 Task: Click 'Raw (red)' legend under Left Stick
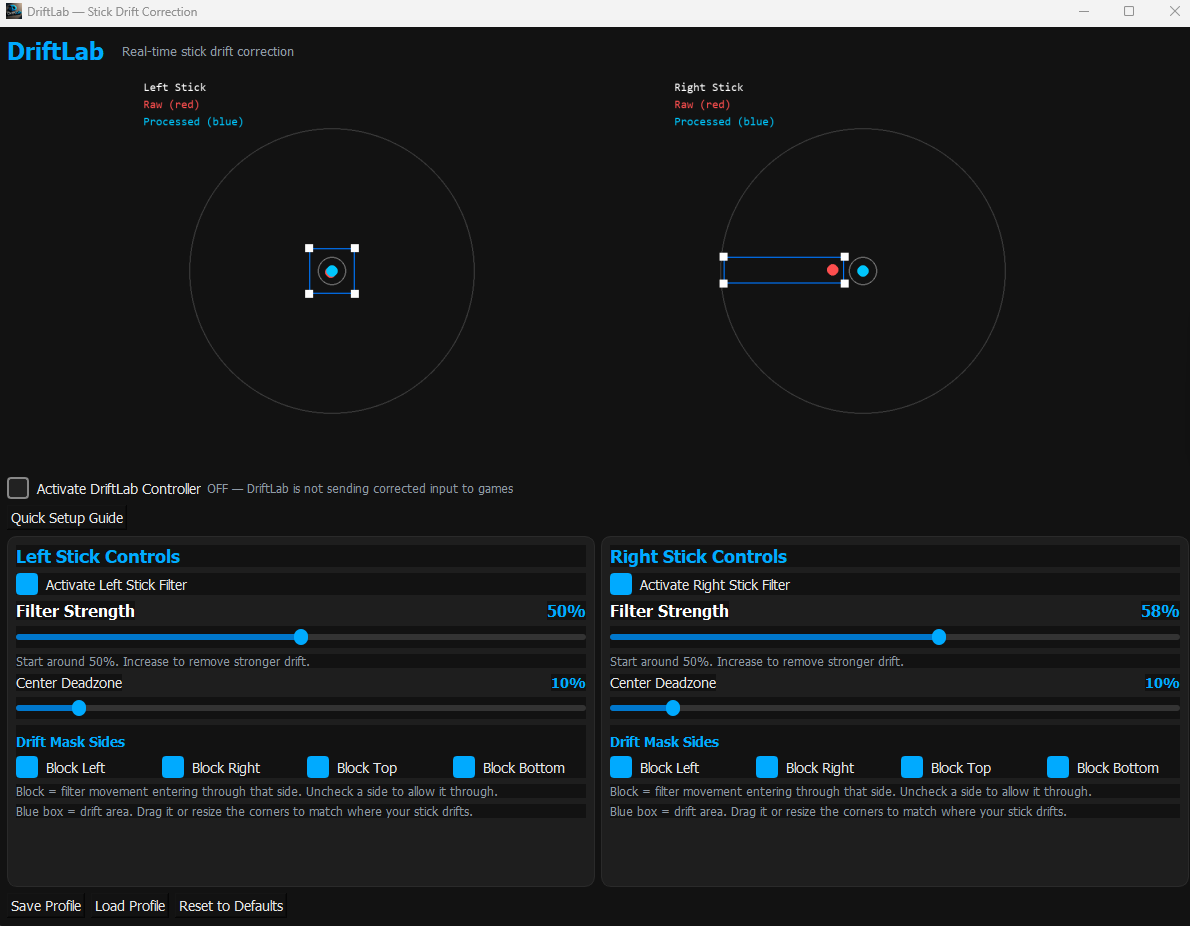click(172, 105)
